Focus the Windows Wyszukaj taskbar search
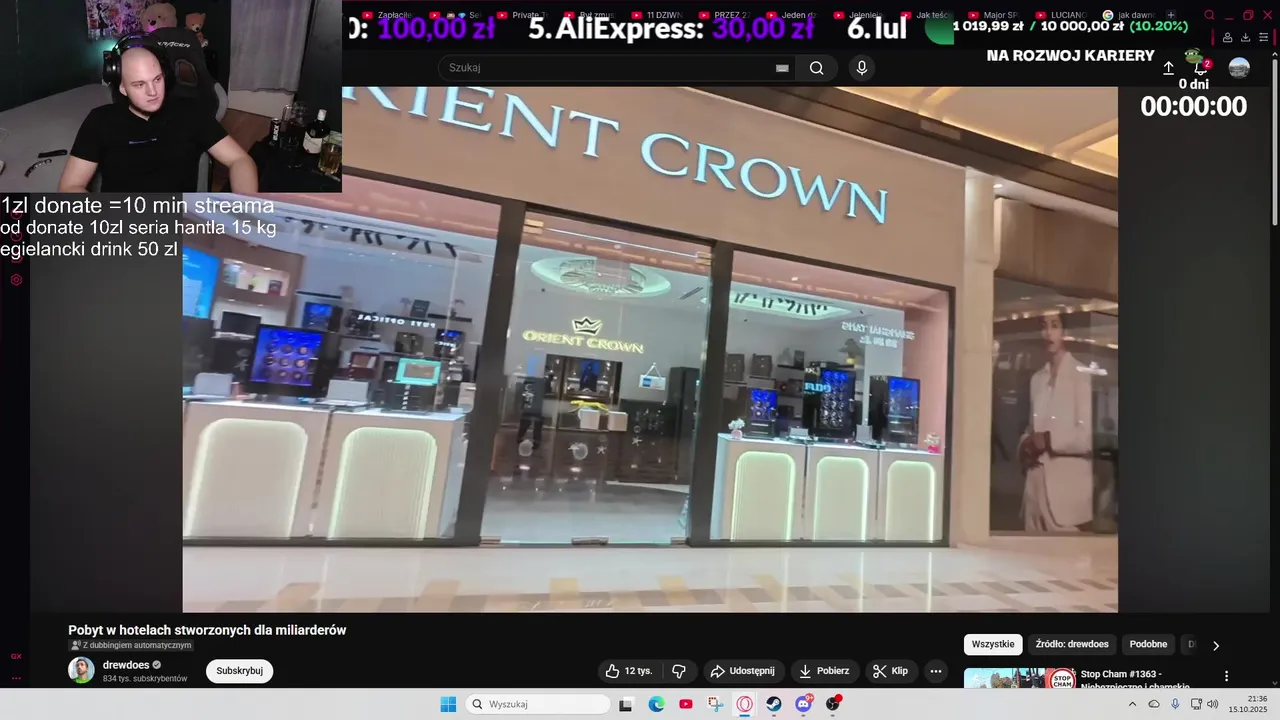This screenshot has width=1280, height=720. (x=538, y=704)
